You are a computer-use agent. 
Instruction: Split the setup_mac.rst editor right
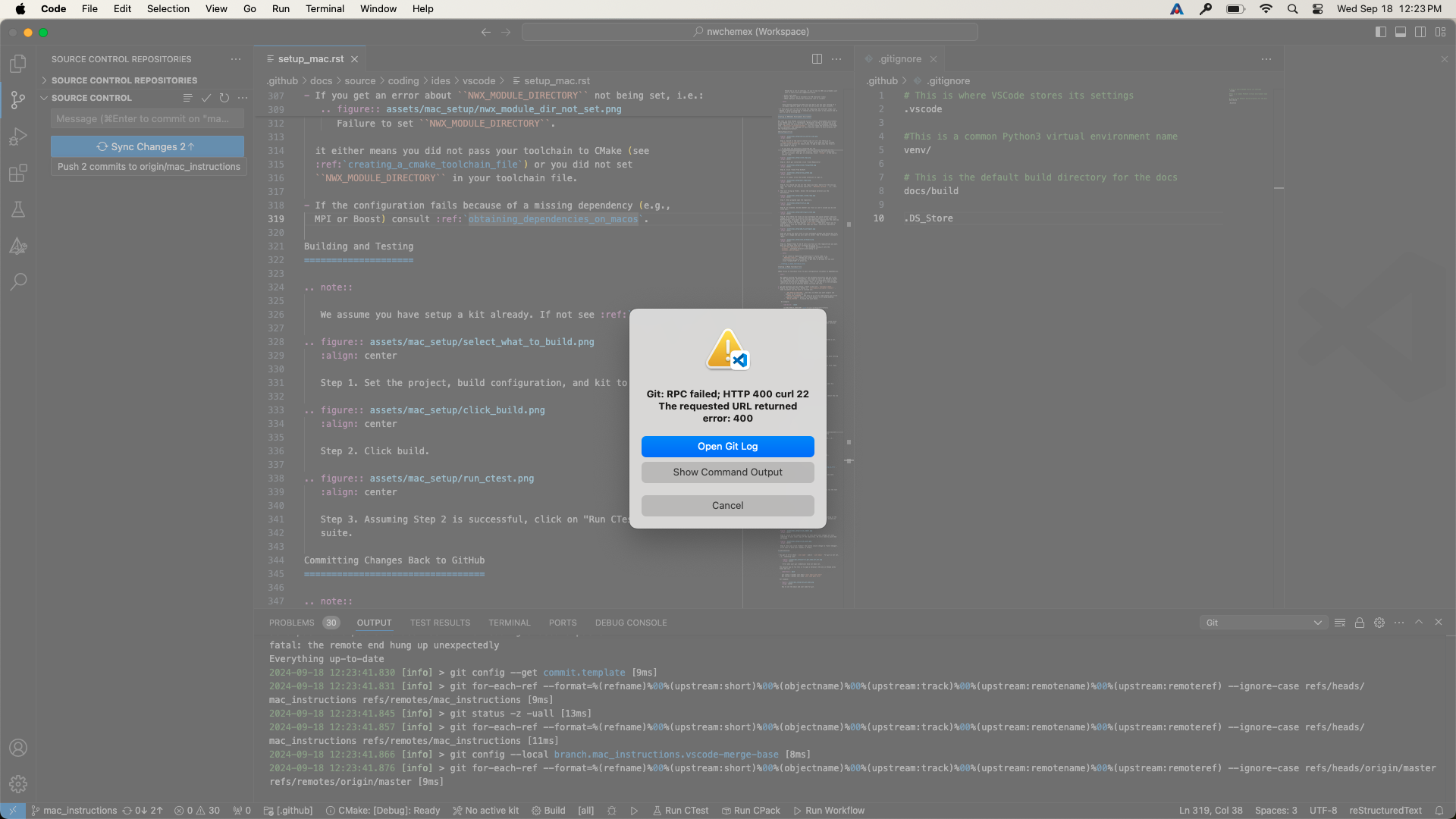point(817,59)
